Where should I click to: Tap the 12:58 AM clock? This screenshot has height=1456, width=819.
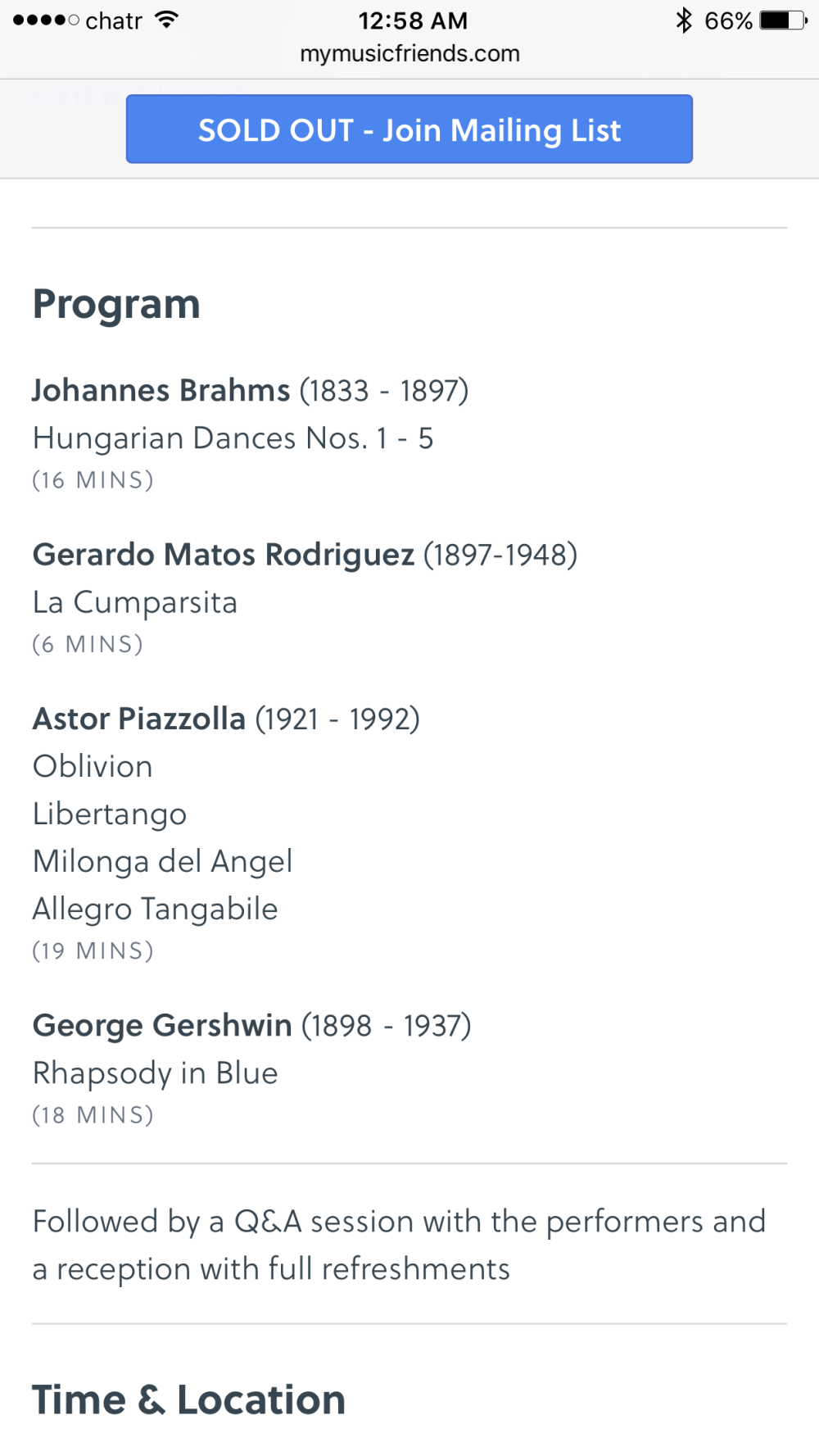pos(413,20)
